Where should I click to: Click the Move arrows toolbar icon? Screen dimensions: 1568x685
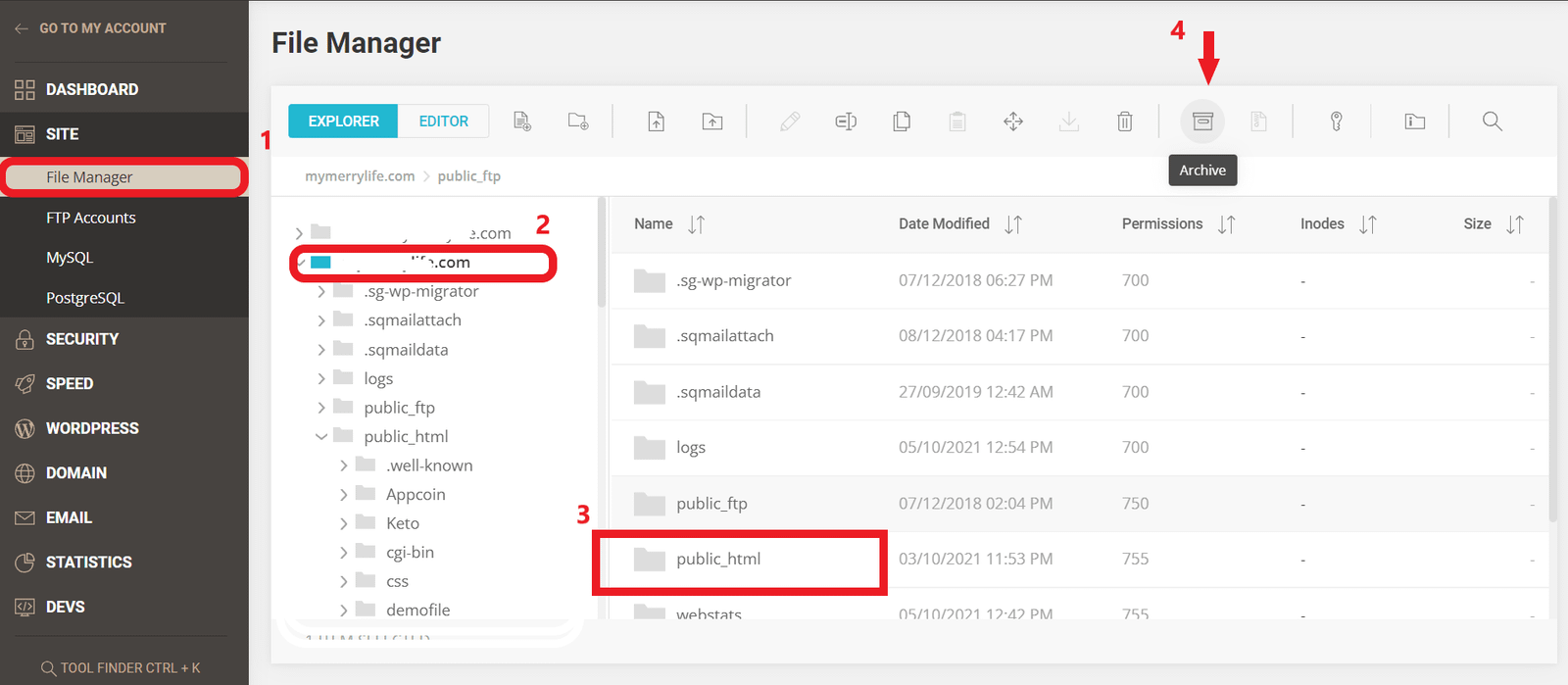click(x=1013, y=122)
